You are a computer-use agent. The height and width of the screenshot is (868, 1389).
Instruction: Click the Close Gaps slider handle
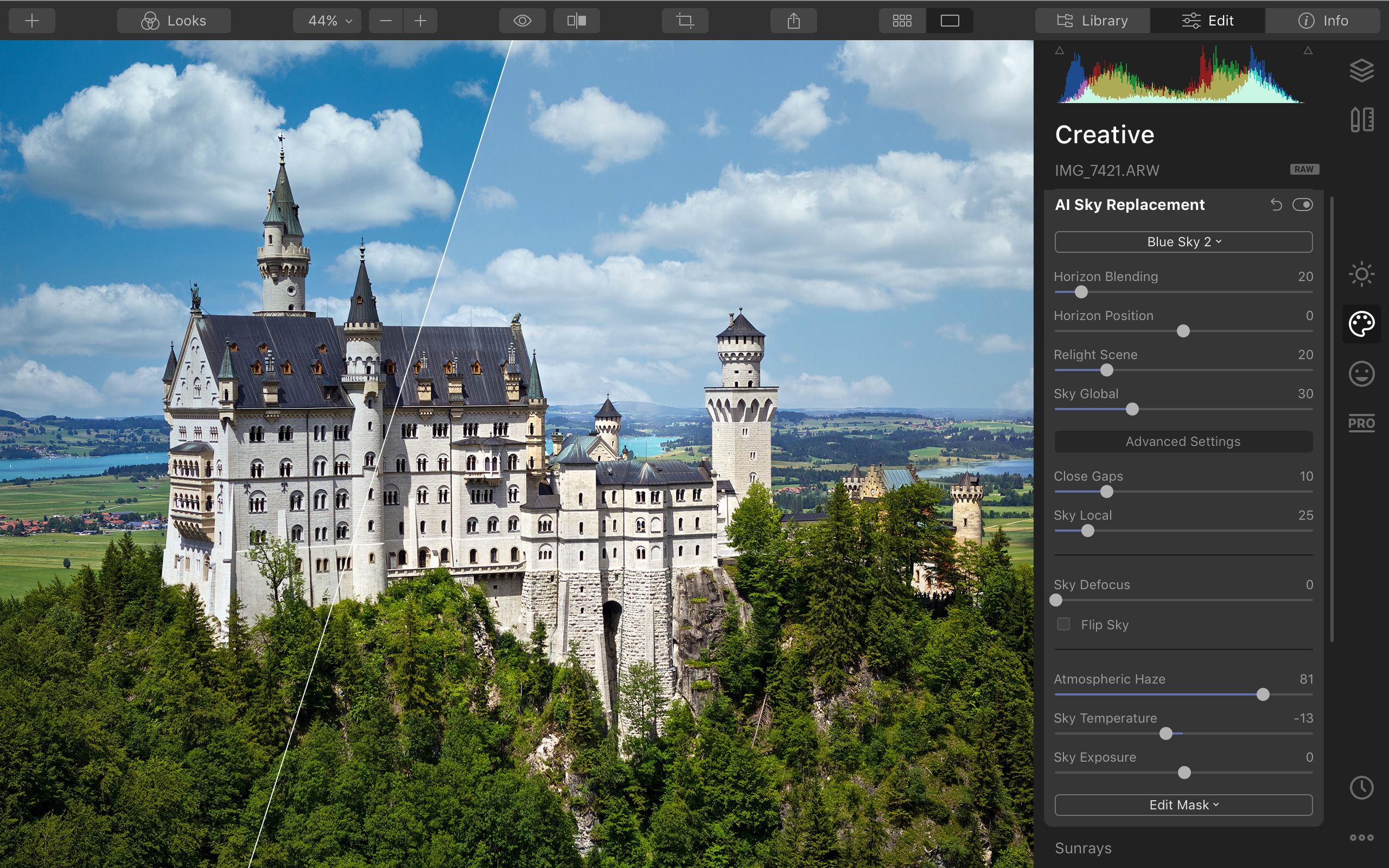[1107, 492]
